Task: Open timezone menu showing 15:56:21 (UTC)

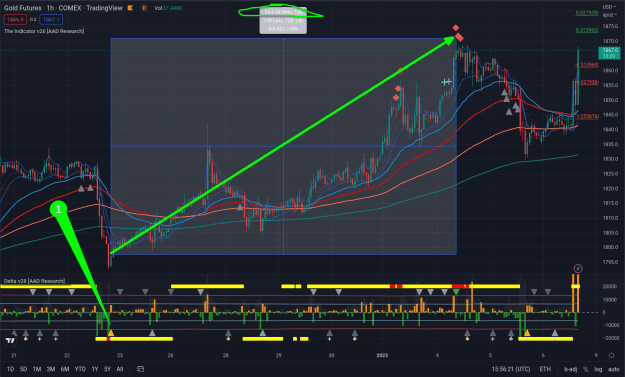Action: coord(511,369)
